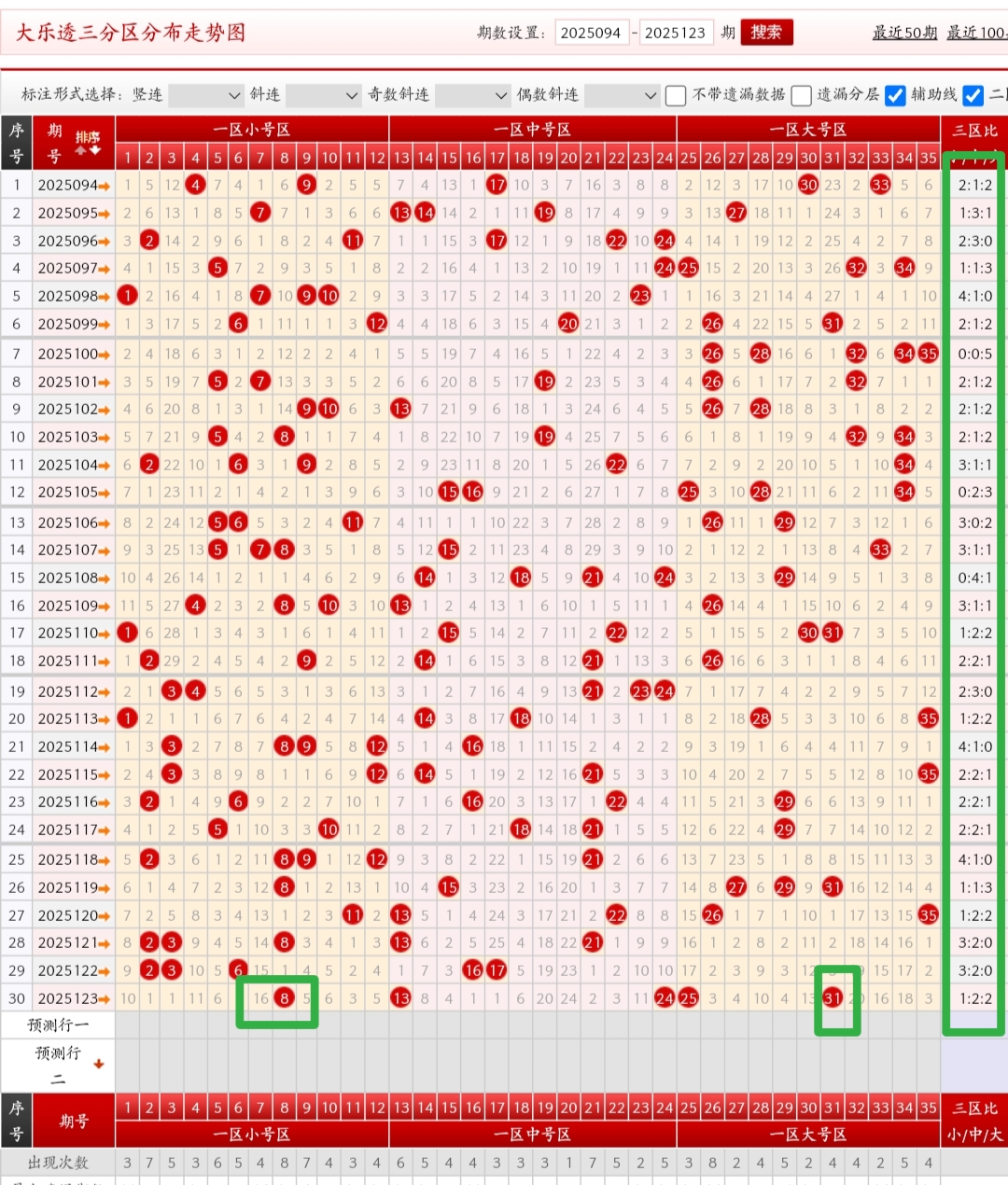Toggle the 遗漏分层 checkbox
Image resolution: width=1008 pixels, height=1185 pixels.
click(801, 95)
